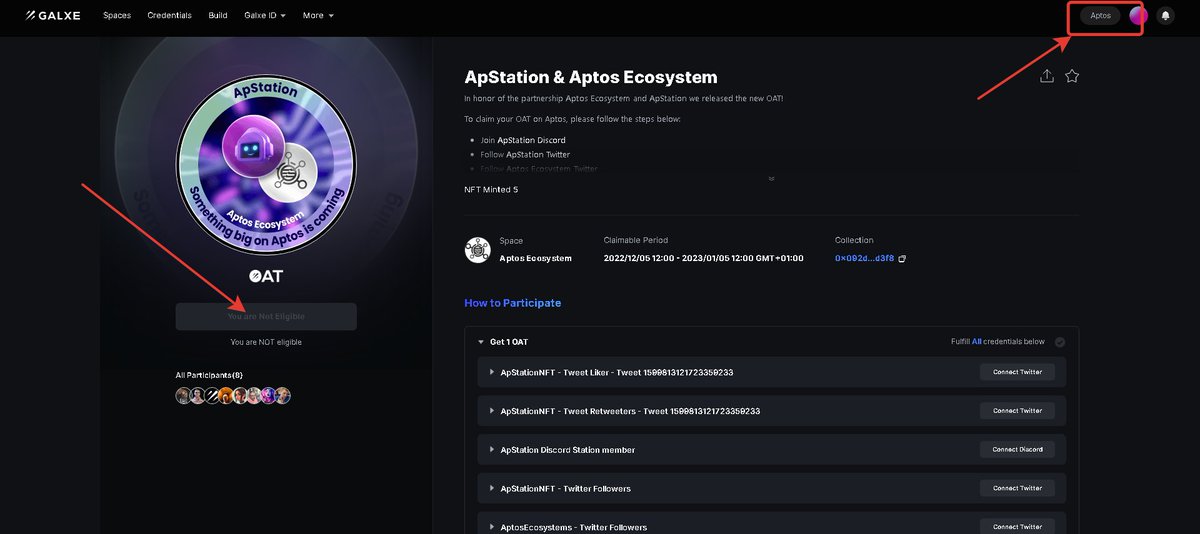Click the All Participants(8) label
The width and height of the screenshot is (1200, 534).
[x=209, y=375]
